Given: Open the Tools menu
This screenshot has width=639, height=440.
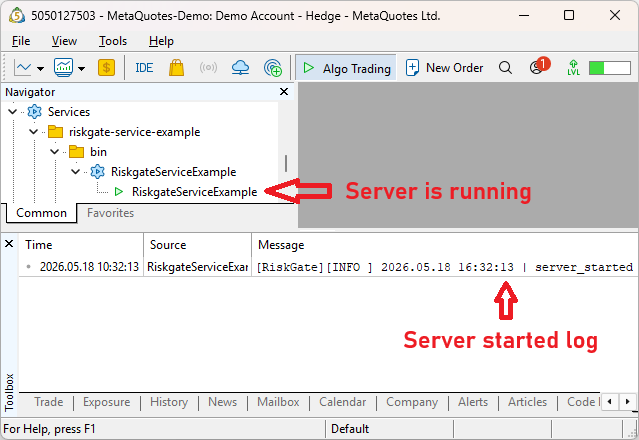Looking at the screenshot, I should click(x=113, y=41).
